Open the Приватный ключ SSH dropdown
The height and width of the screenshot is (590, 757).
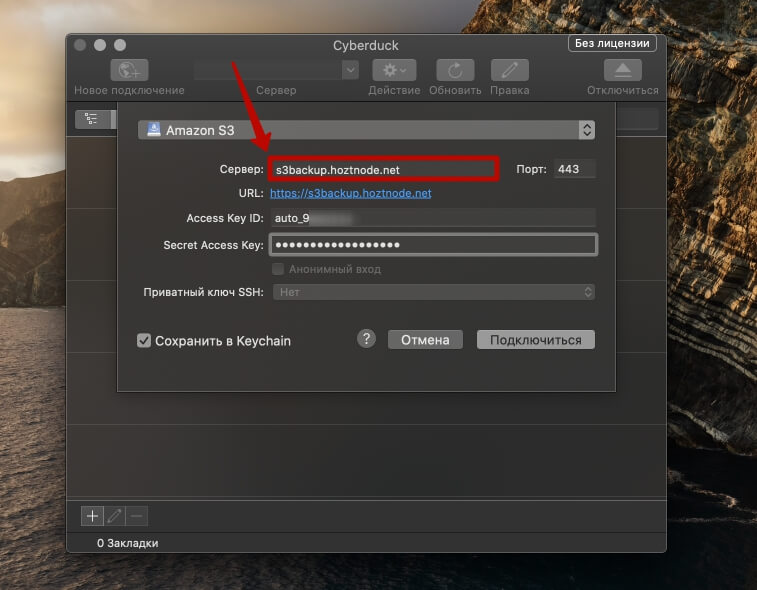pyautogui.click(x=433, y=292)
